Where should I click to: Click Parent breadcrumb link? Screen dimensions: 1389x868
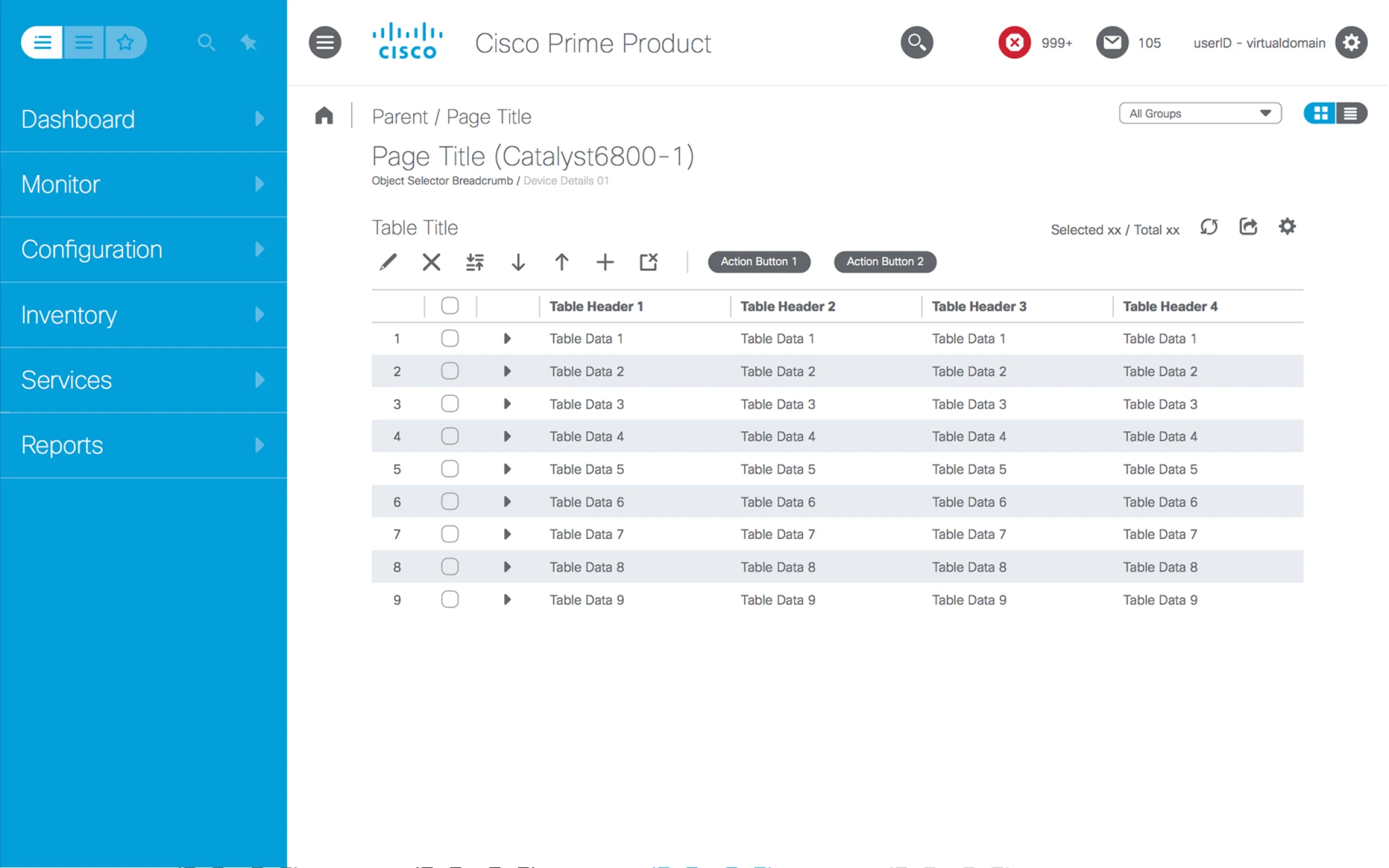pos(399,117)
